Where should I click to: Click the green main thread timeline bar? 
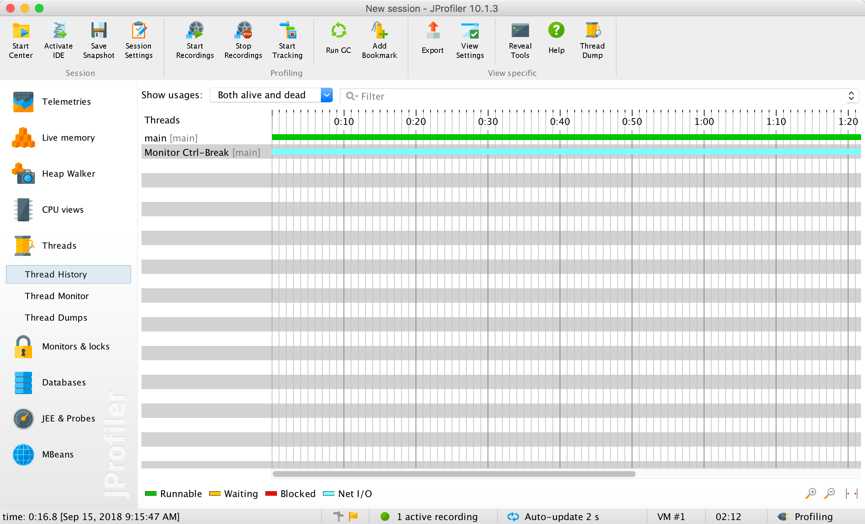pos(566,137)
